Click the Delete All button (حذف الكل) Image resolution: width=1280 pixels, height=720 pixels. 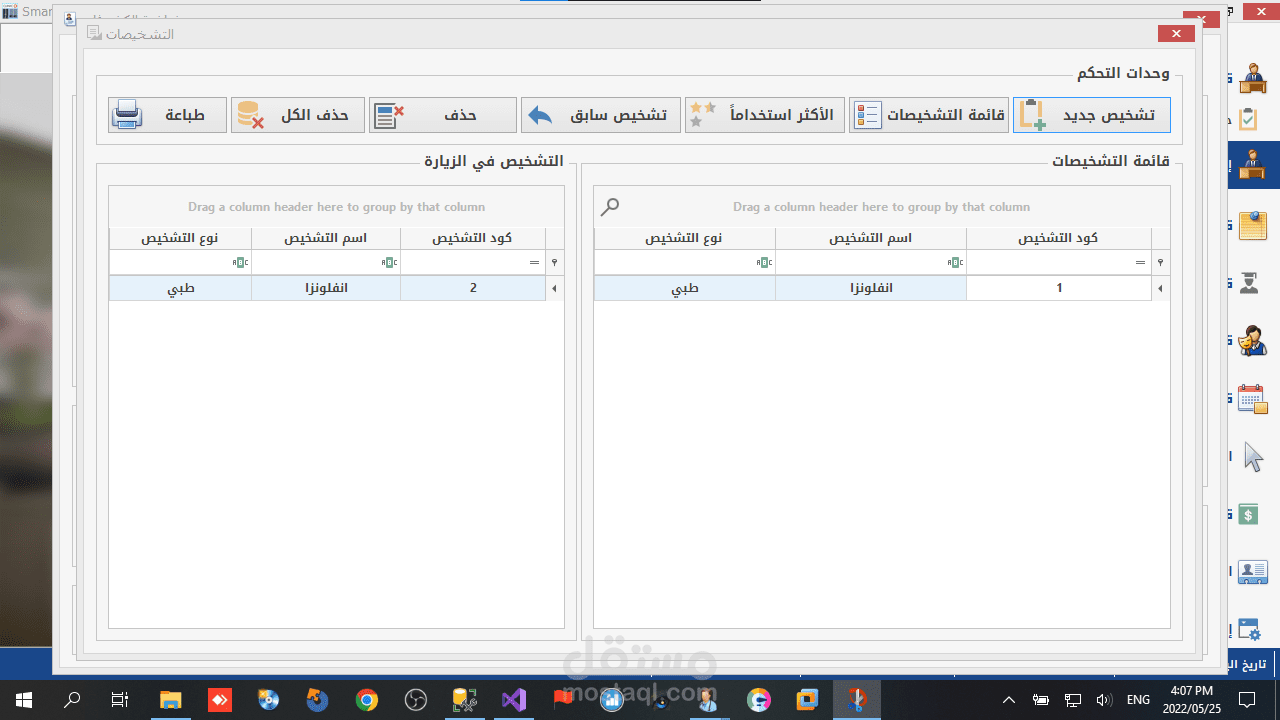pos(298,115)
